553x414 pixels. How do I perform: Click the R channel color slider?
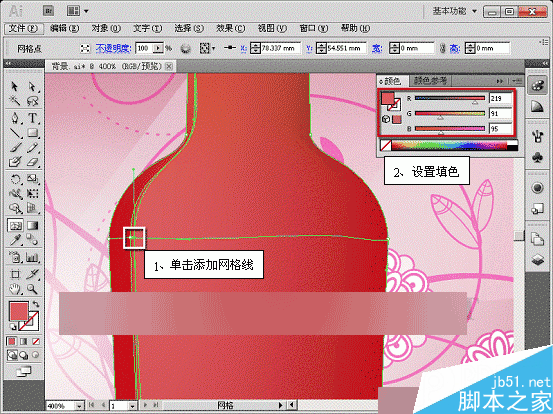[450, 98]
